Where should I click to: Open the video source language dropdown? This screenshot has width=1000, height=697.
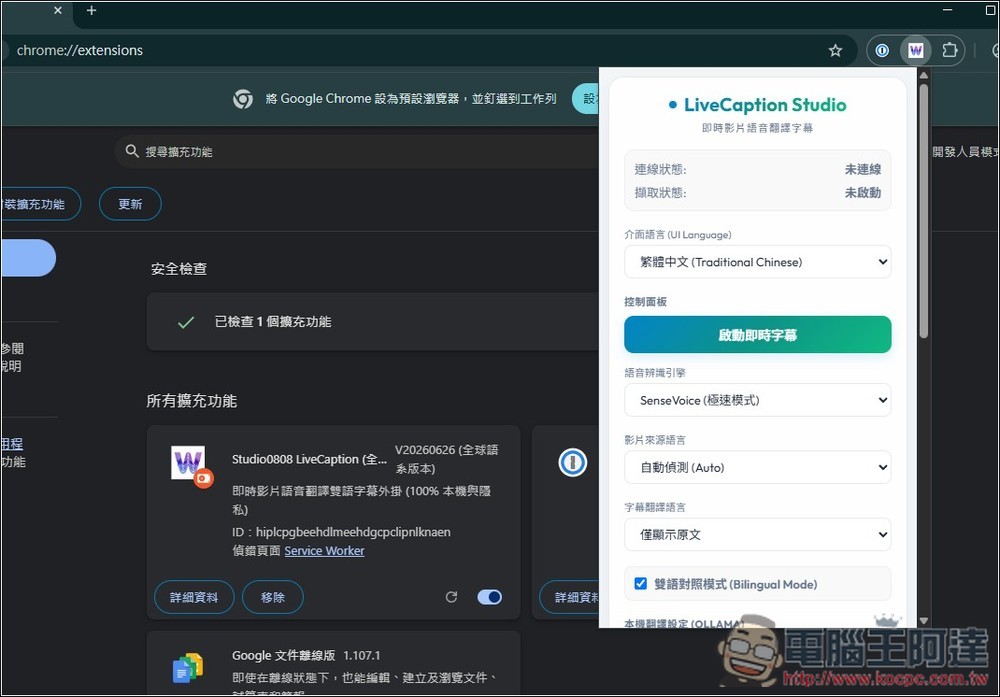click(757, 467)
